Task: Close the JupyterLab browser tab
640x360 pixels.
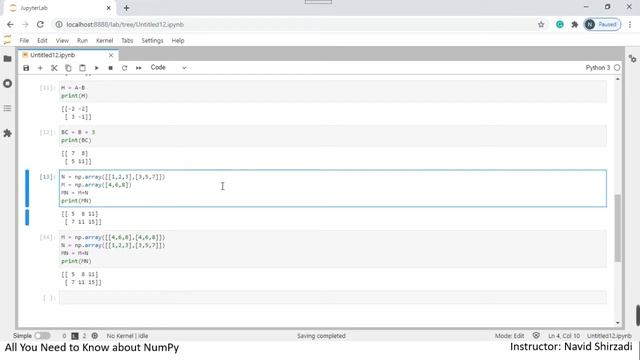Action: pyautogui.click(x=109, y=8)
